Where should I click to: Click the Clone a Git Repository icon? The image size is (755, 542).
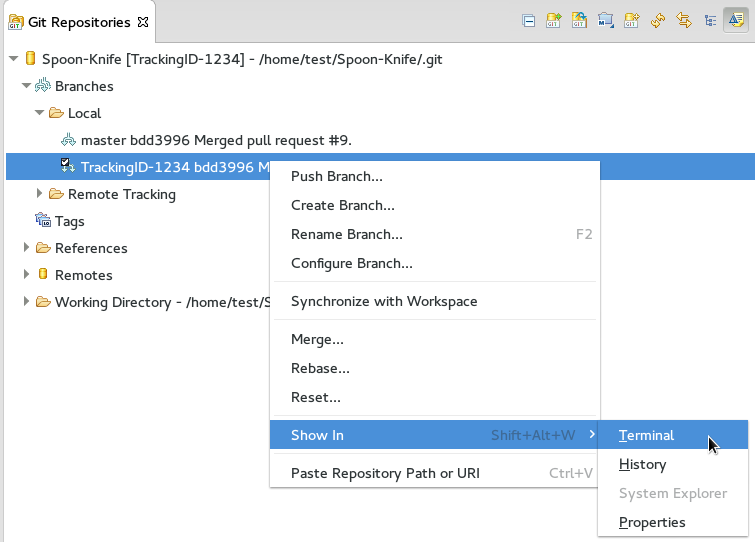[579, 21]
